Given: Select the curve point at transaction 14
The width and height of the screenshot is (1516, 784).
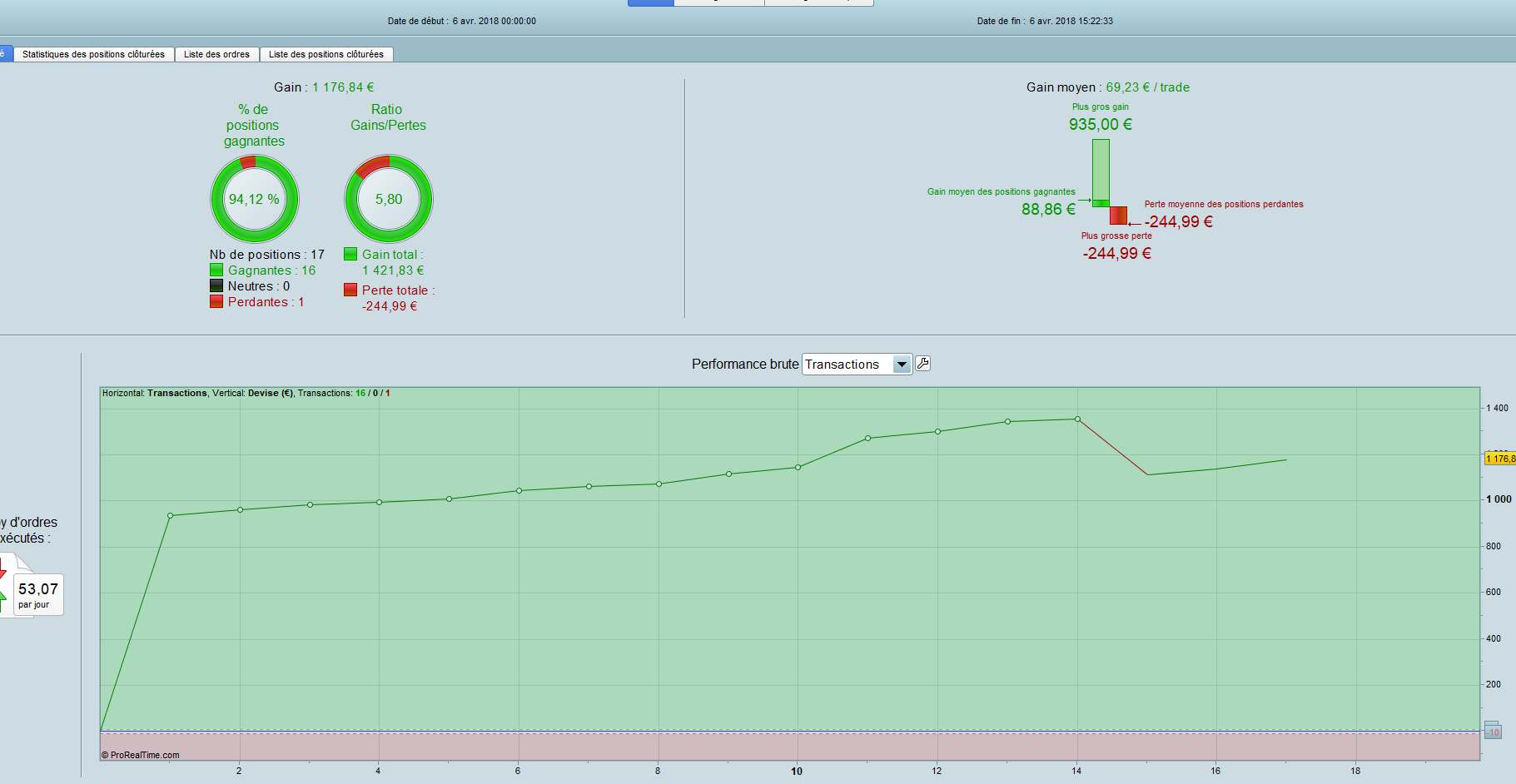Looking at the screenshot, I should [x=1077, y=419].
